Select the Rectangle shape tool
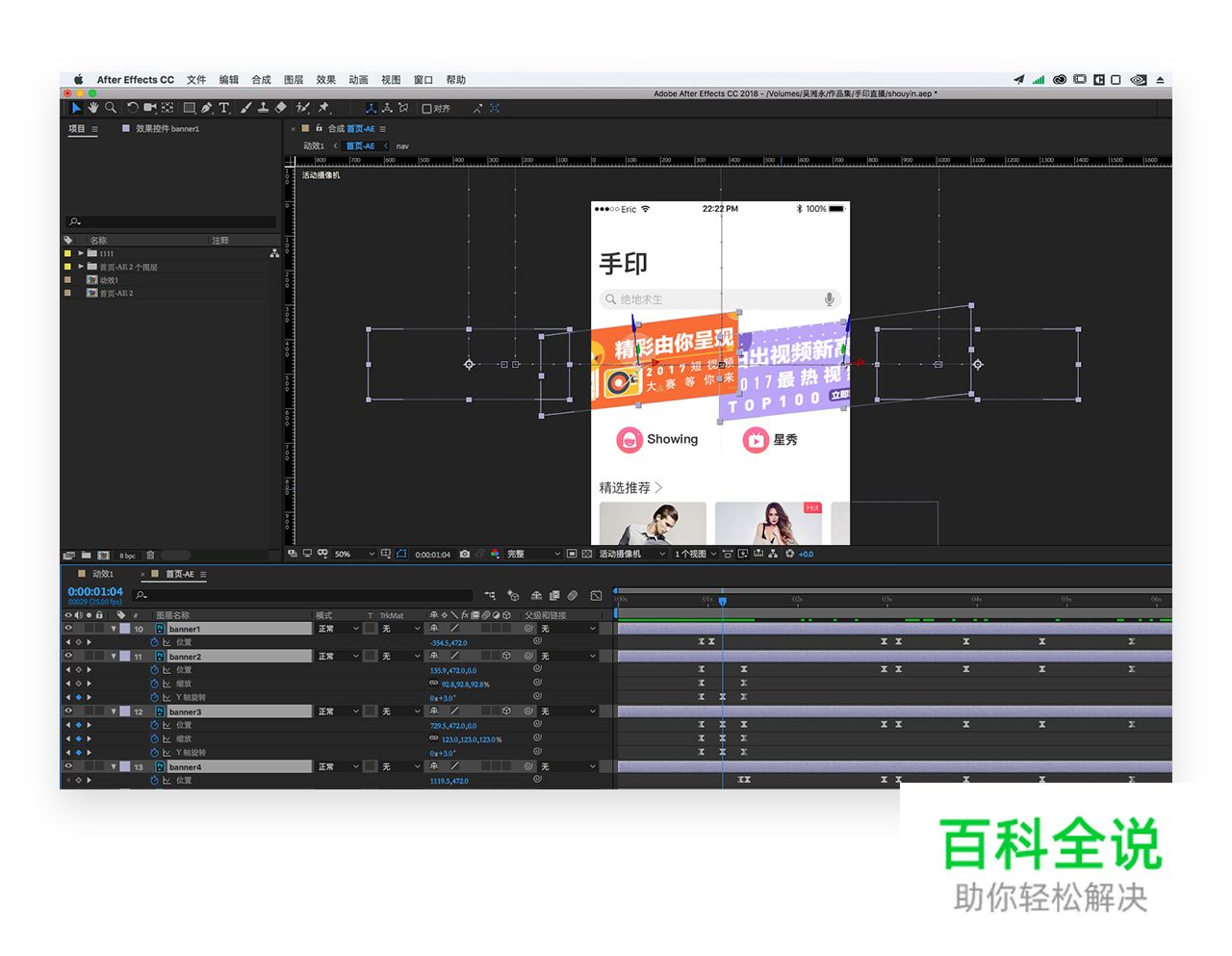Viewport: 1232px width, 956px height. [x=190, y=108]
